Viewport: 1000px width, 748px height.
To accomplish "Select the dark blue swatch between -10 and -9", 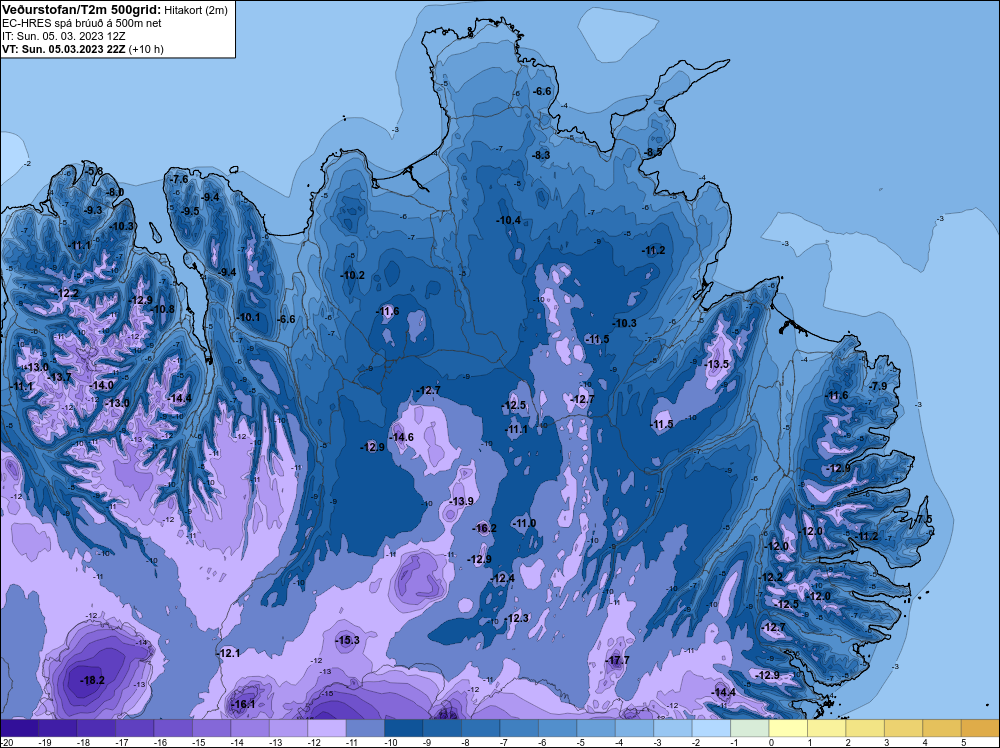I will [x=404, y=728].
